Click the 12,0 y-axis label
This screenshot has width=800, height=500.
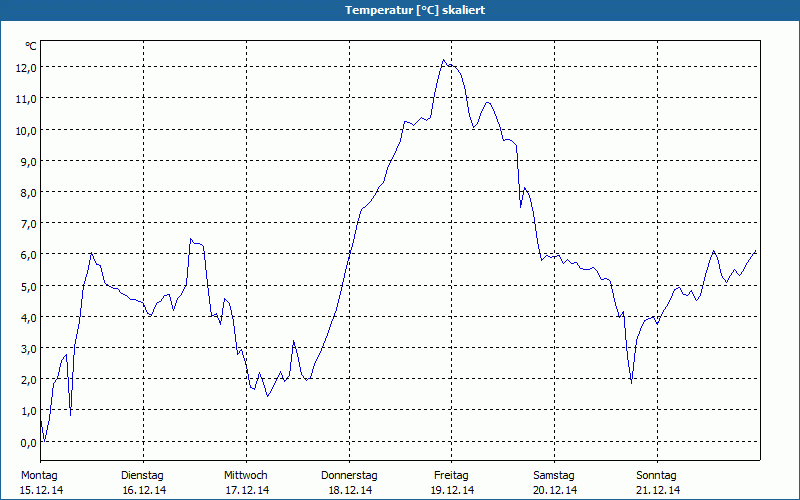click(26, 68)
